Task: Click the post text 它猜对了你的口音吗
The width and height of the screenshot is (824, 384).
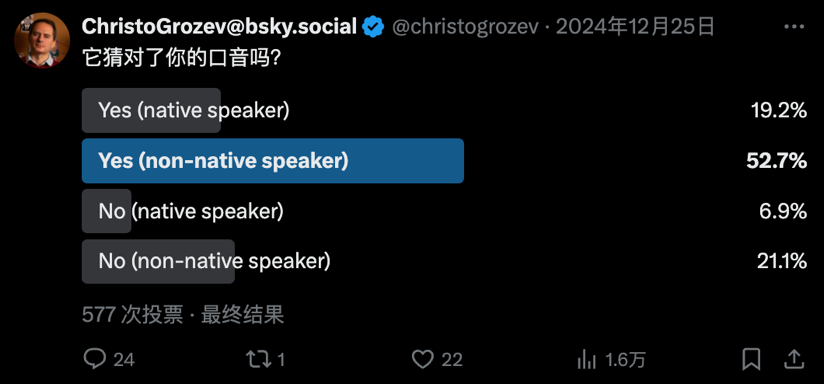Action: (x=180, y=58)
